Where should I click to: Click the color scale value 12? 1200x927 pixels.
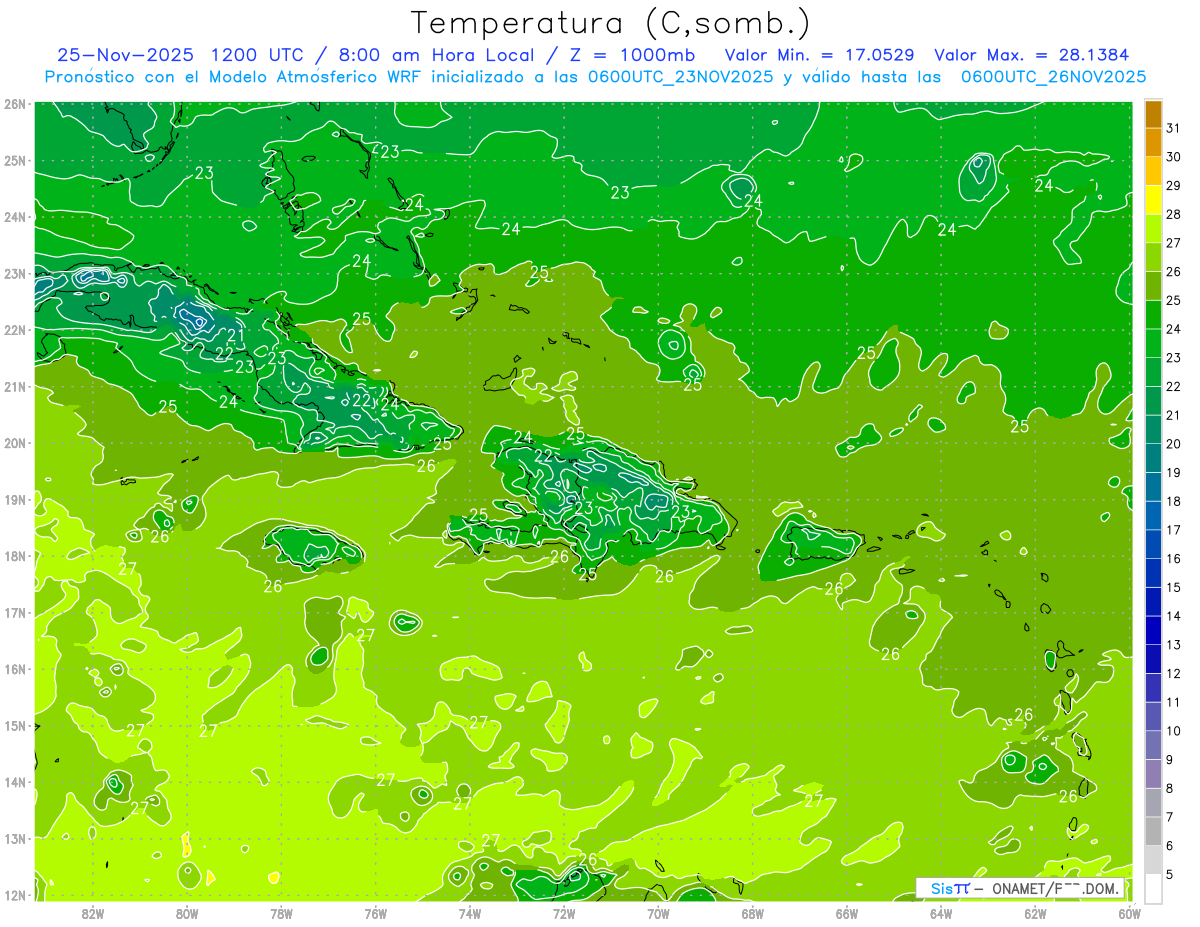pos(1174,674)
